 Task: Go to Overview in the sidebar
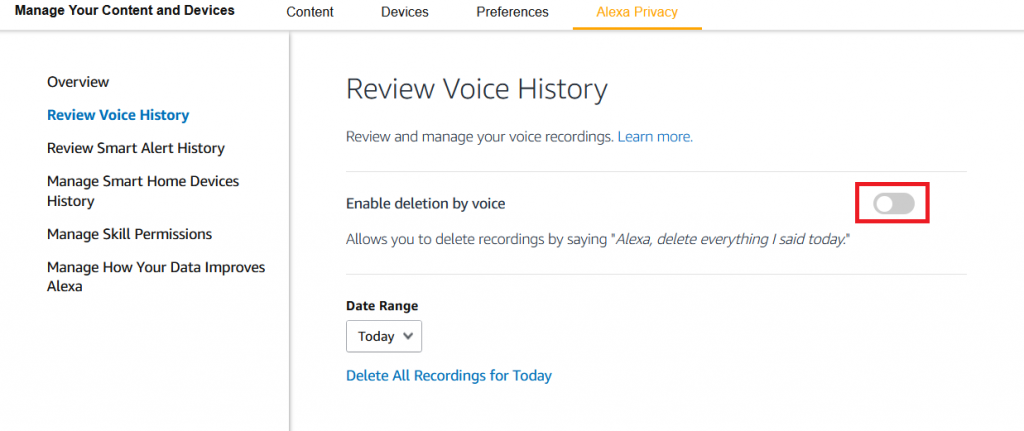point(78,82)
